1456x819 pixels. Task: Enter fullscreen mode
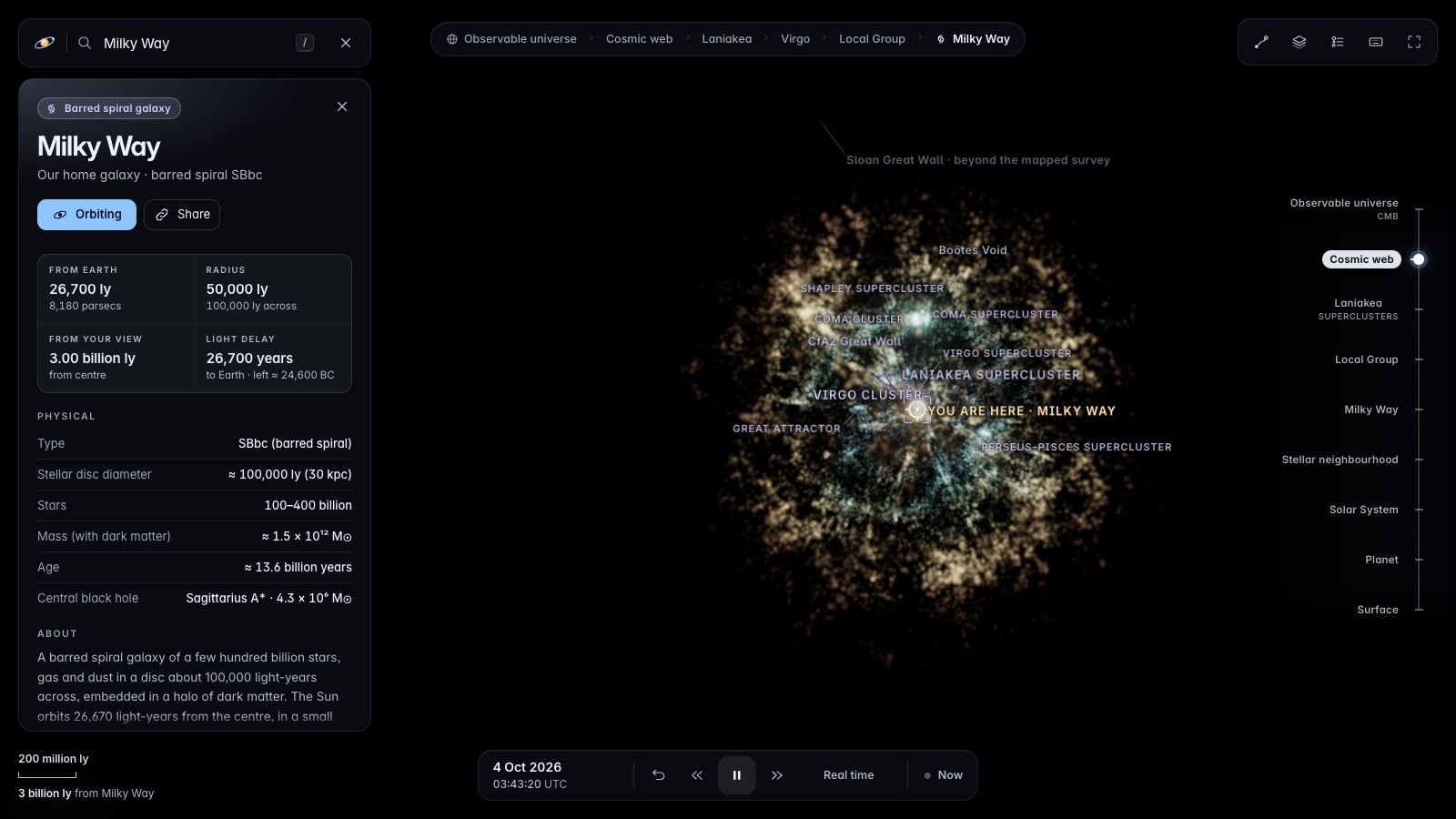pos(1414,42)
